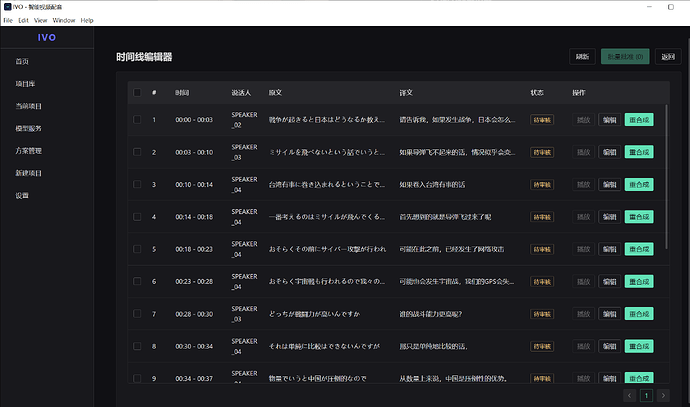
Task: Check the box for row 3
Action: point(137,184)
